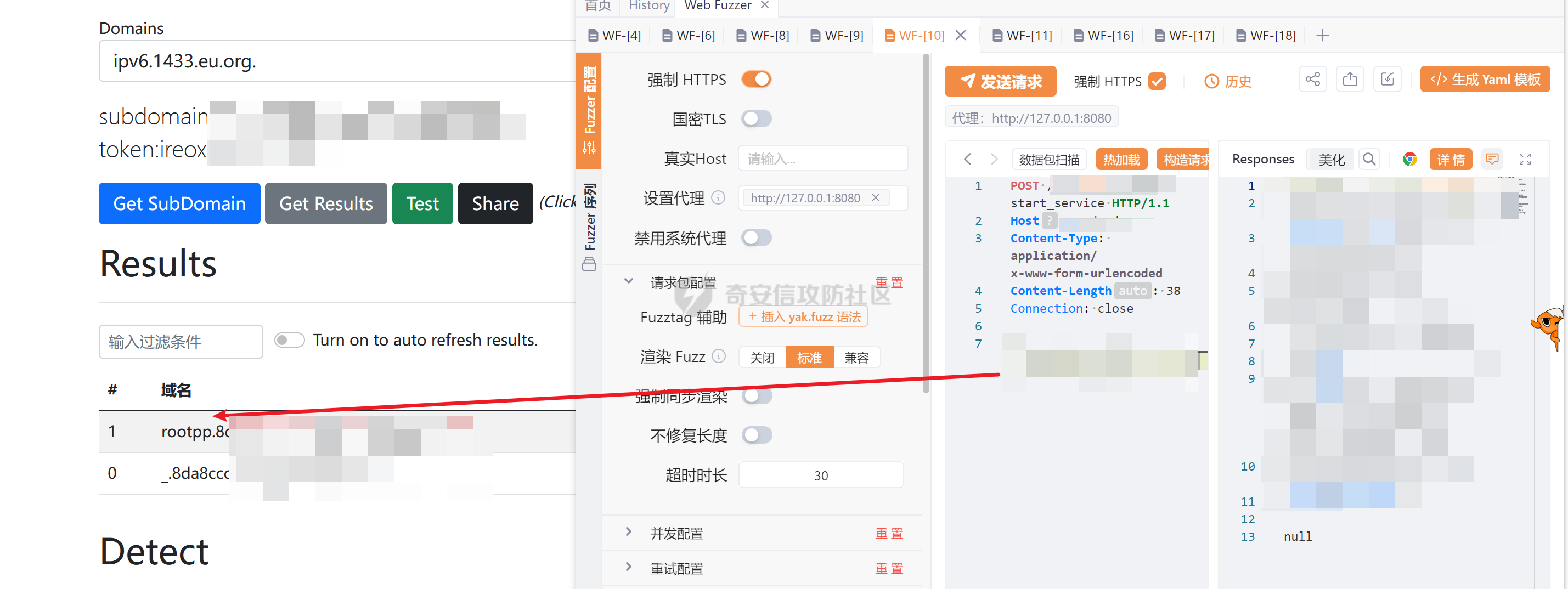Click info icon next to 设置代理

(x=718, y=198)
